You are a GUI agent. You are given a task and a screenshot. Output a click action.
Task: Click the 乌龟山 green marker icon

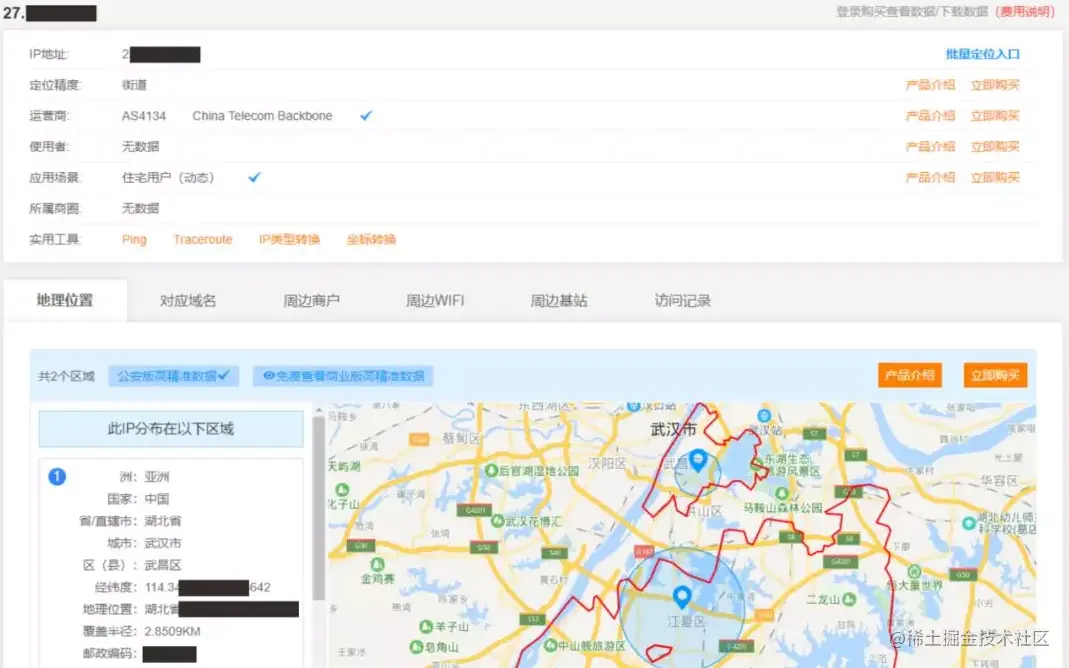pyautogui.click(x=417, y=646)
